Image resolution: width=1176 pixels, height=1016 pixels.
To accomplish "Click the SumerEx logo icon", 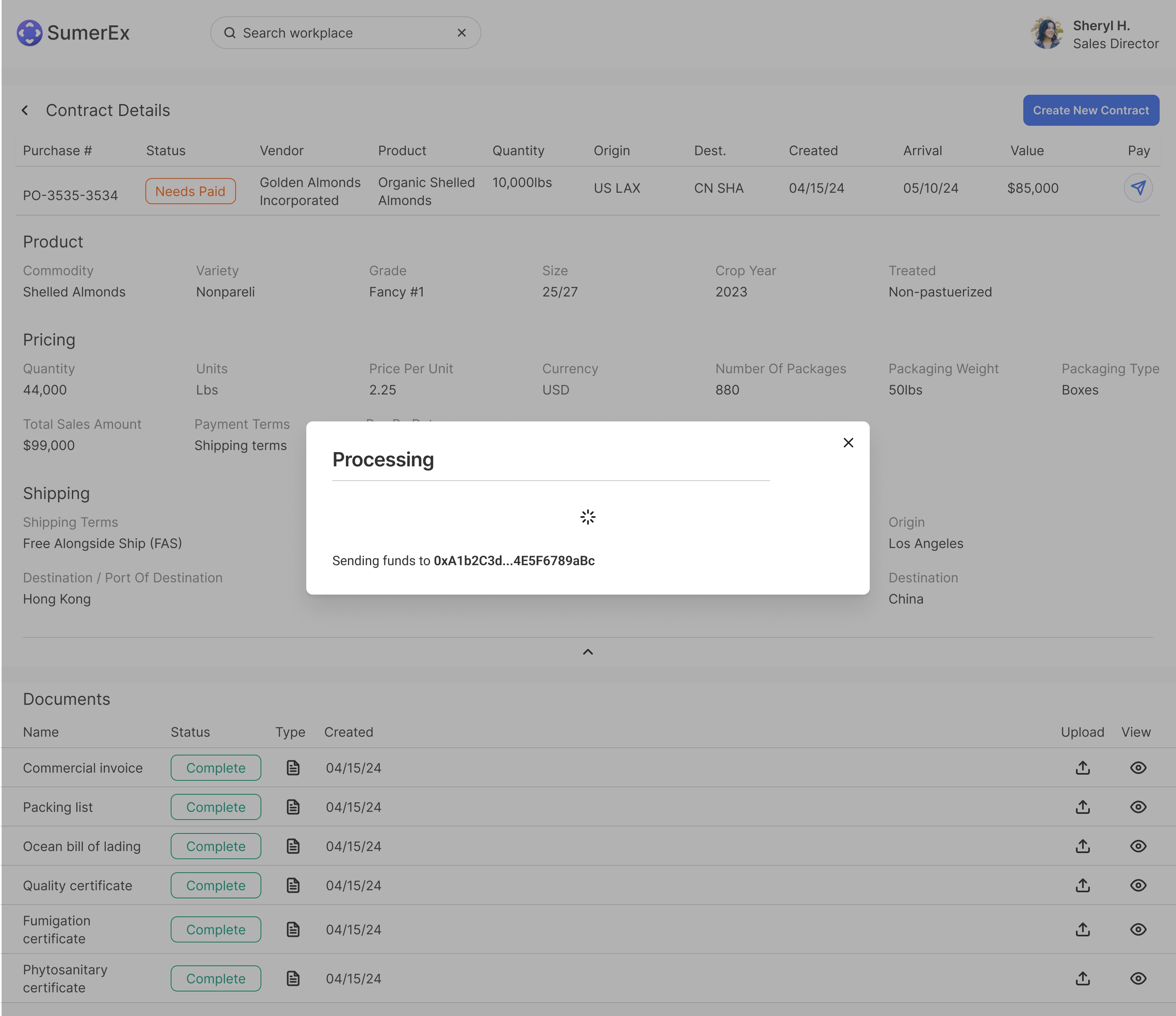I will pyautogui.click(x=29, y=33).
